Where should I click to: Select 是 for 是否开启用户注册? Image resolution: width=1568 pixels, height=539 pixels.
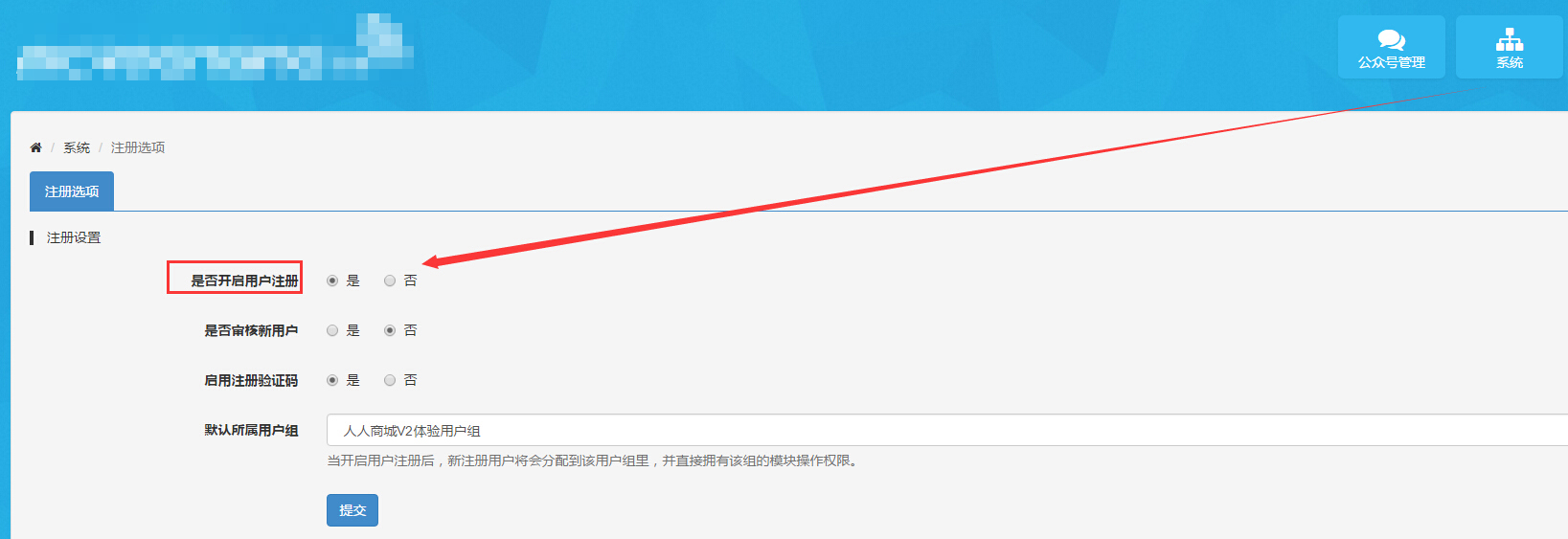pos(332,281)
